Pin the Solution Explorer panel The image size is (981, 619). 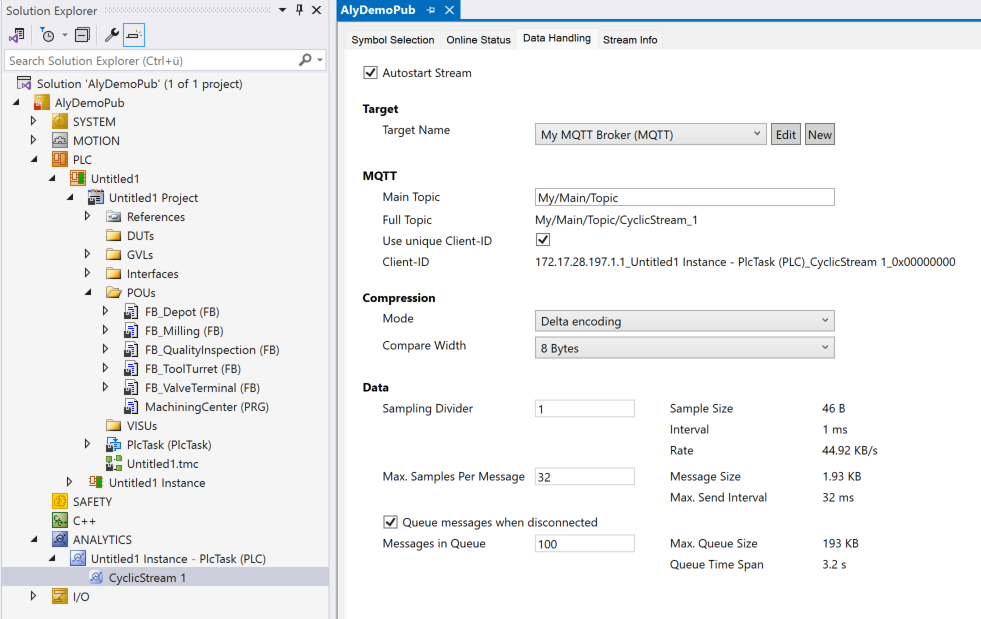click(x=299, y=10)
